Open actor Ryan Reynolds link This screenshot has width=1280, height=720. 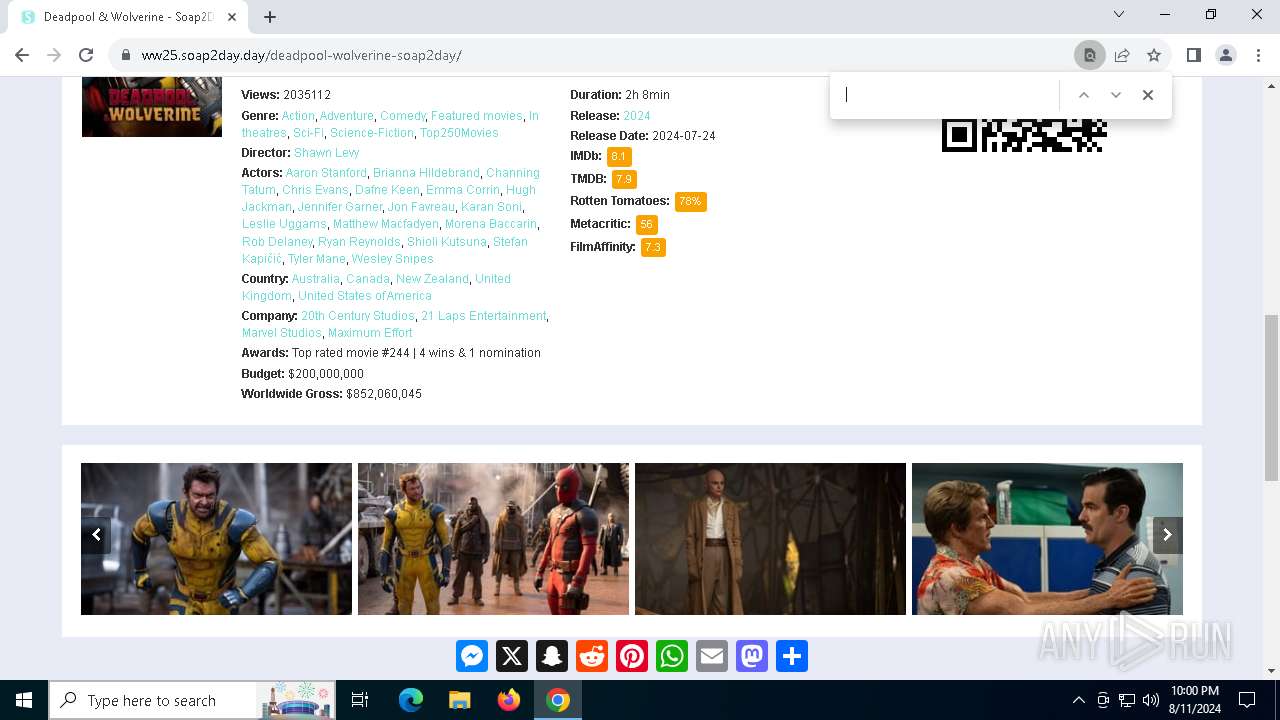[x=359, y=242]
